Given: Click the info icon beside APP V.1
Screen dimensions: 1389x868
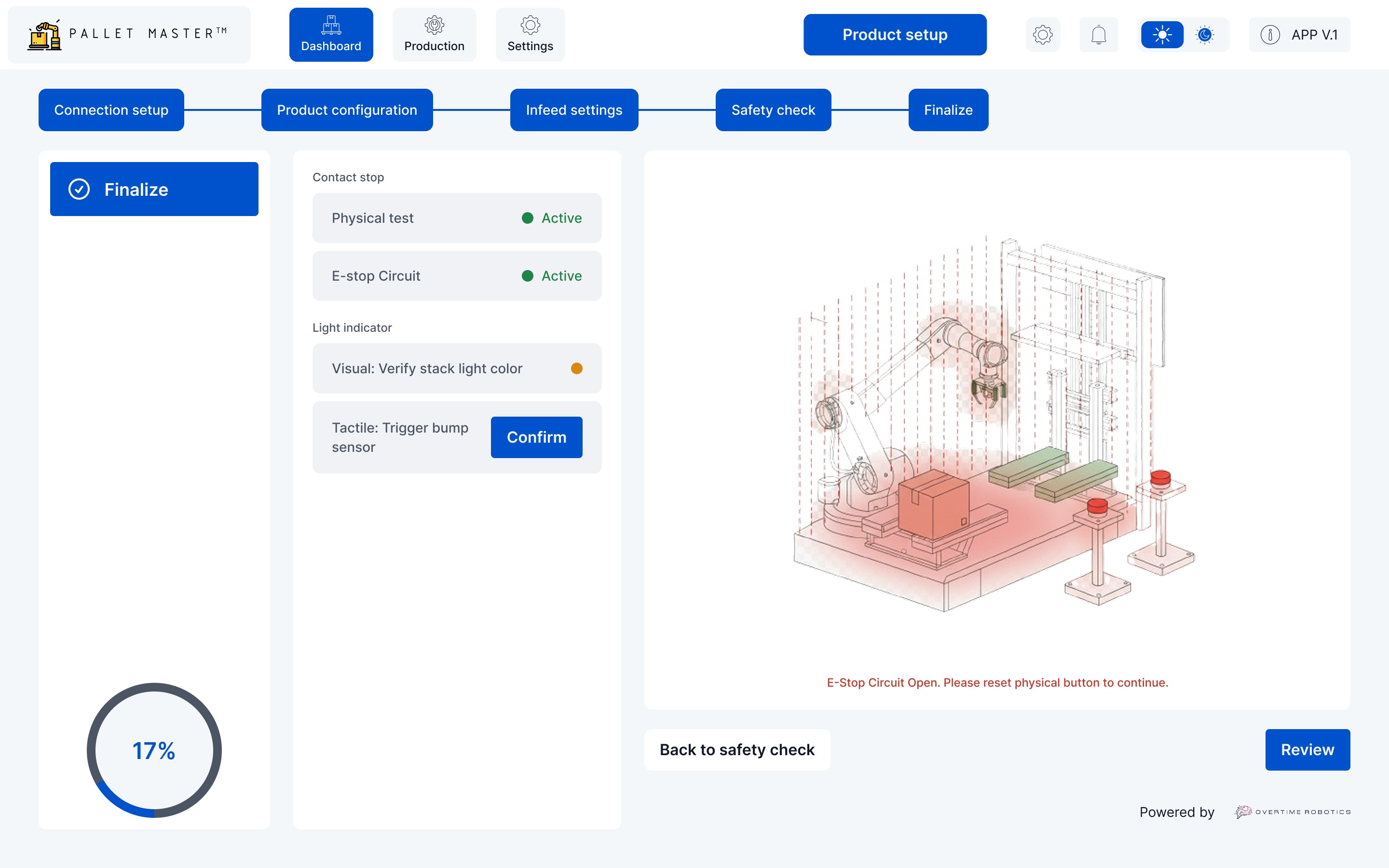Looking at the screenshot, I should 1269,35.
